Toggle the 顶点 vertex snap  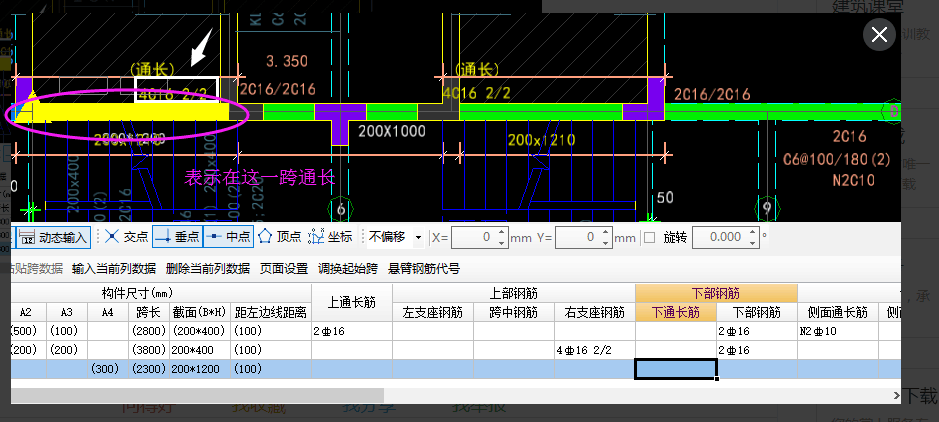click(x=280, y=237)
